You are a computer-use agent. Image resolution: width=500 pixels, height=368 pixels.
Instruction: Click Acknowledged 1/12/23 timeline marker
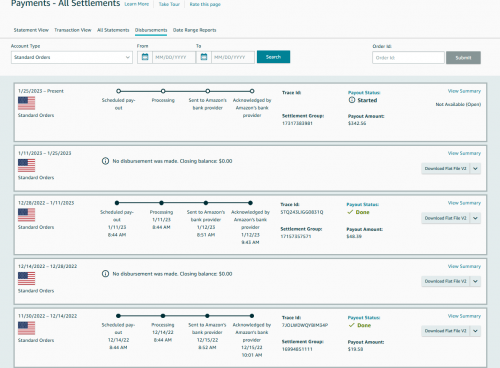pyautogui.click(x=250, y=203)
